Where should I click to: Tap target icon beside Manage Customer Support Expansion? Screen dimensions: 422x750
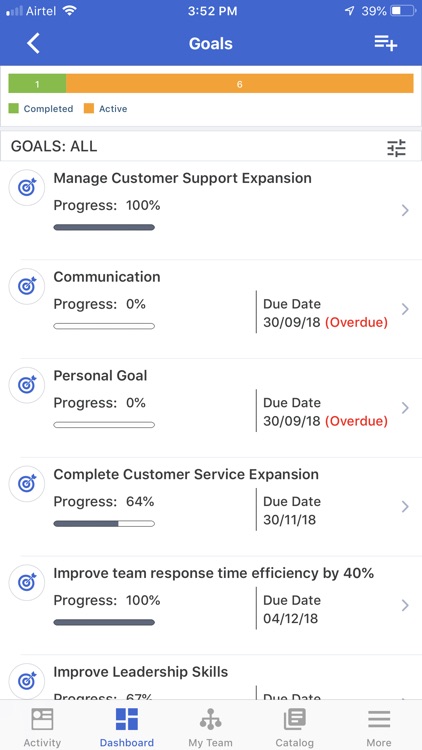tap(27, 188)
